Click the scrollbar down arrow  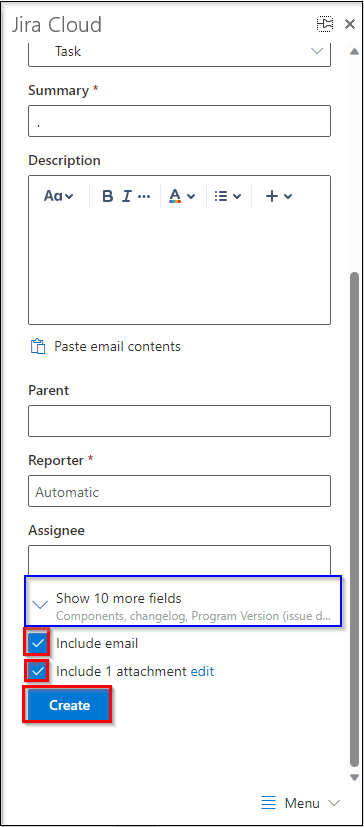pos(355,777)
